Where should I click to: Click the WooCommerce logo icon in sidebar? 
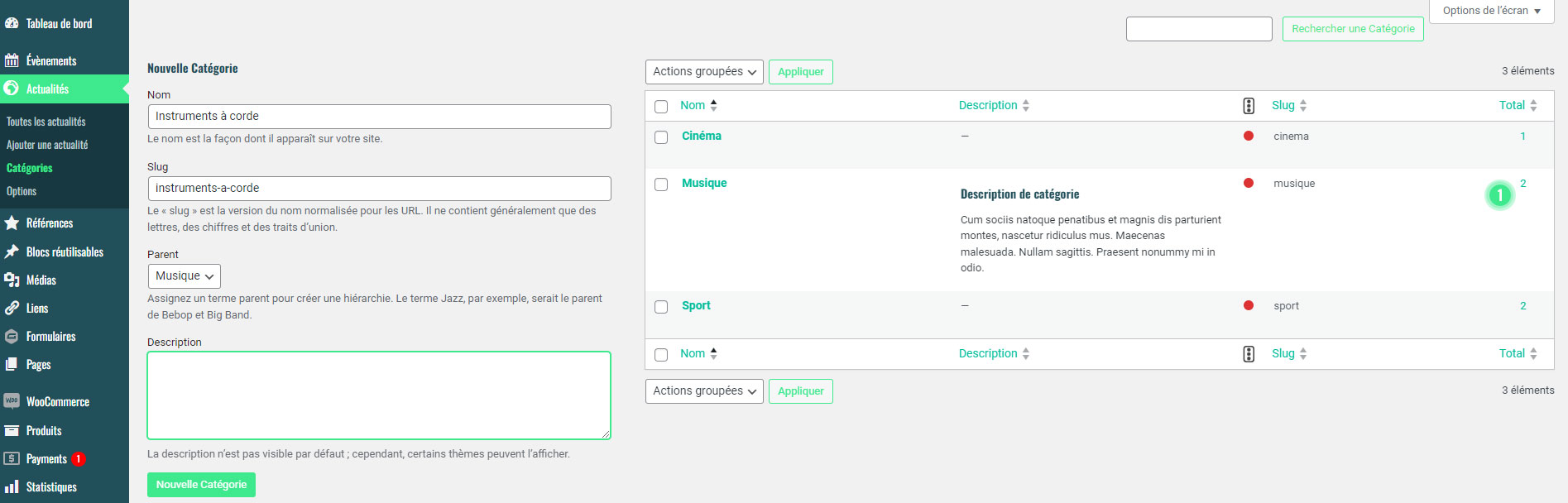12,401
